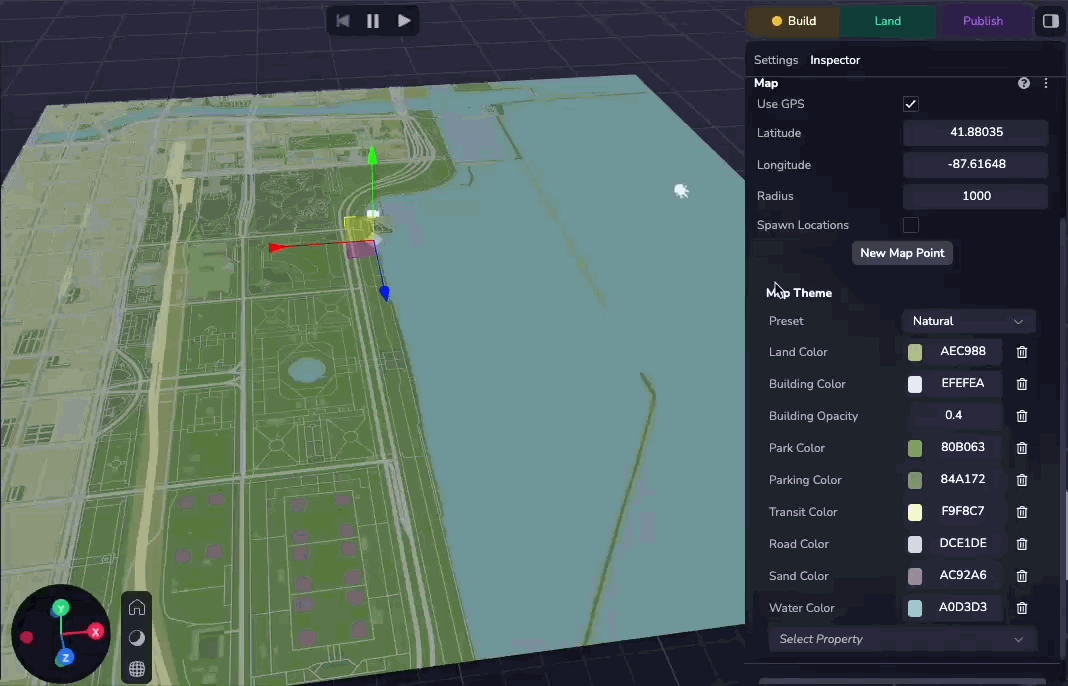Viewport: 1068px width, 686px height.
Task: Open the Preset Natural dropdown
Action: point(967,321)
